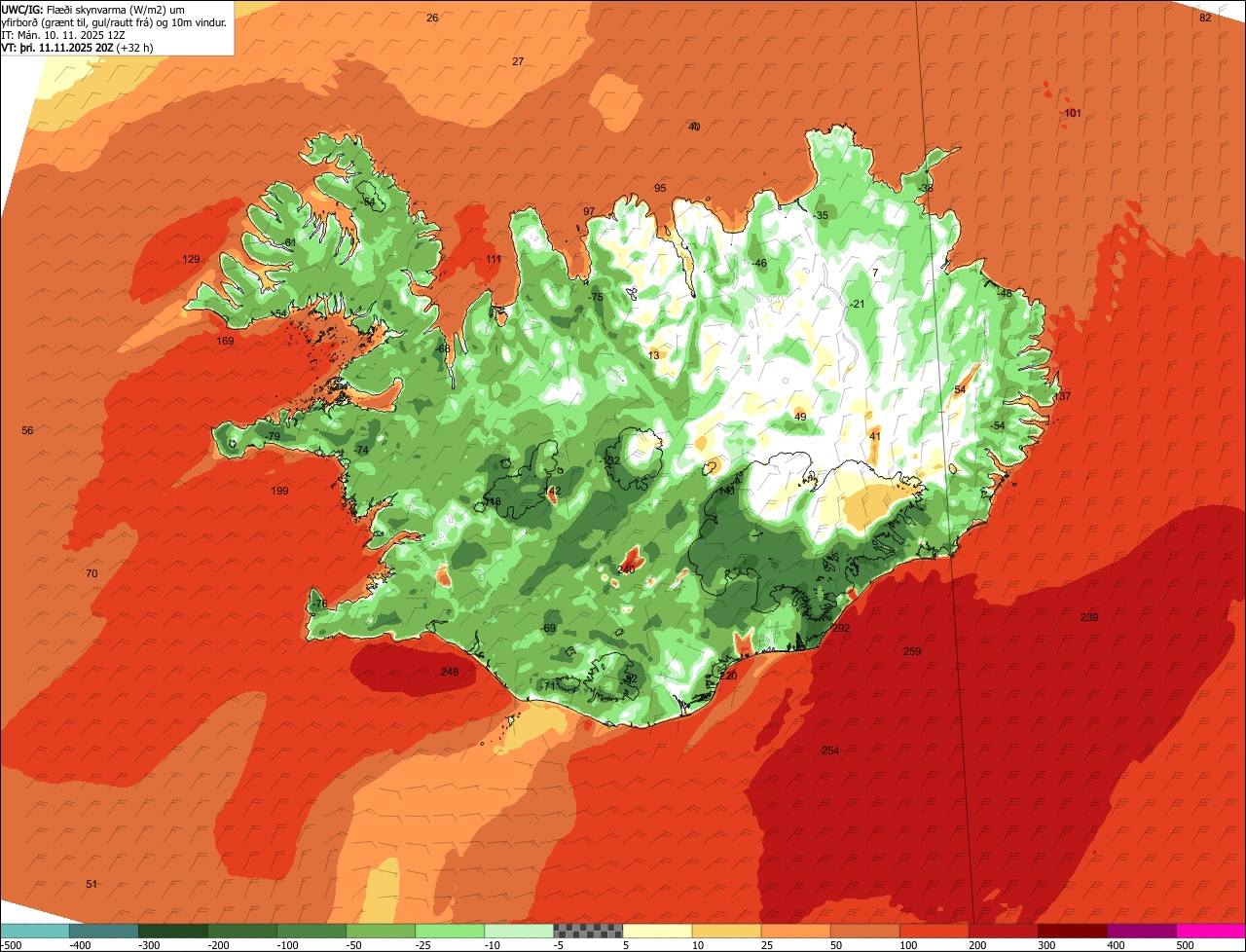Click the map value 101 near the northeast islets
The height and width of the screenshot is (952, 1246).
pos(1073,114)
